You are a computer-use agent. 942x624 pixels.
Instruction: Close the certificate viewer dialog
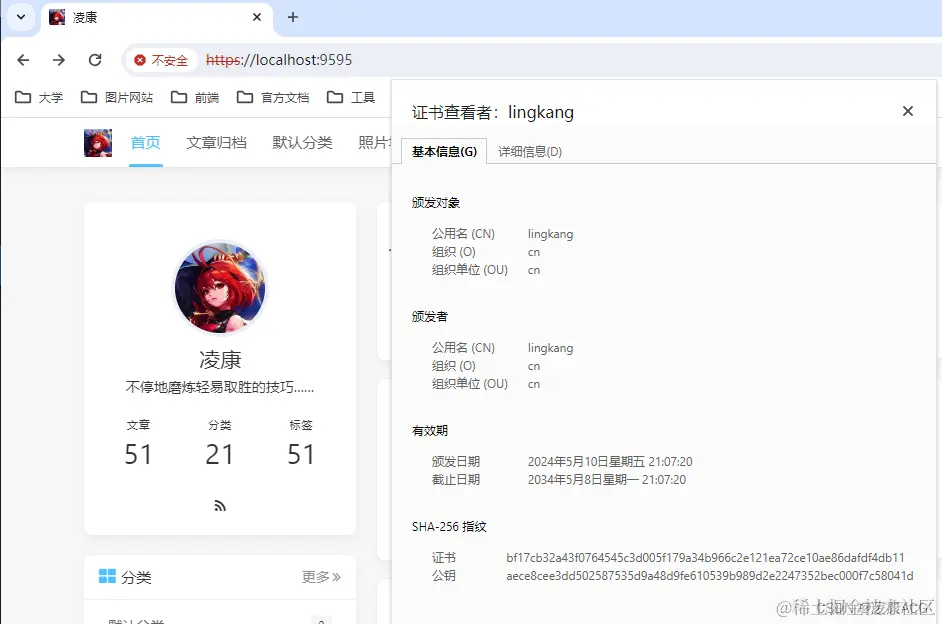click(x=907, y=111)
